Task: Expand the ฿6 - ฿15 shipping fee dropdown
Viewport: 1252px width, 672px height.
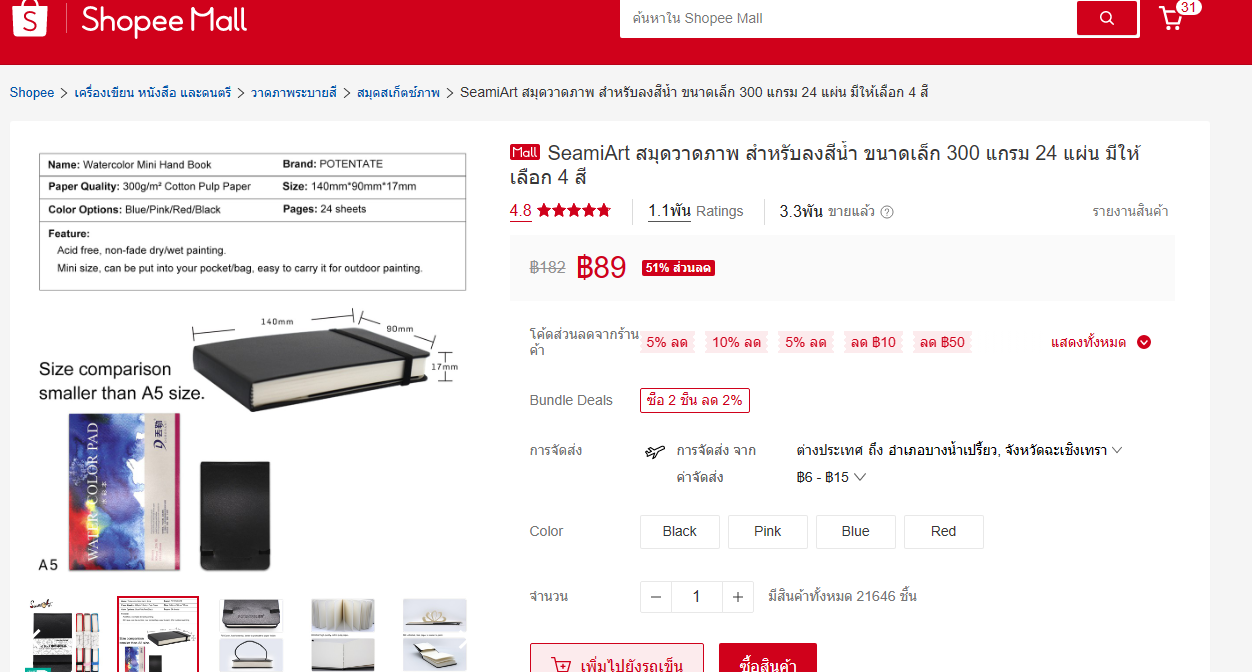Action: pyautogui.click(x=831, y=477)
